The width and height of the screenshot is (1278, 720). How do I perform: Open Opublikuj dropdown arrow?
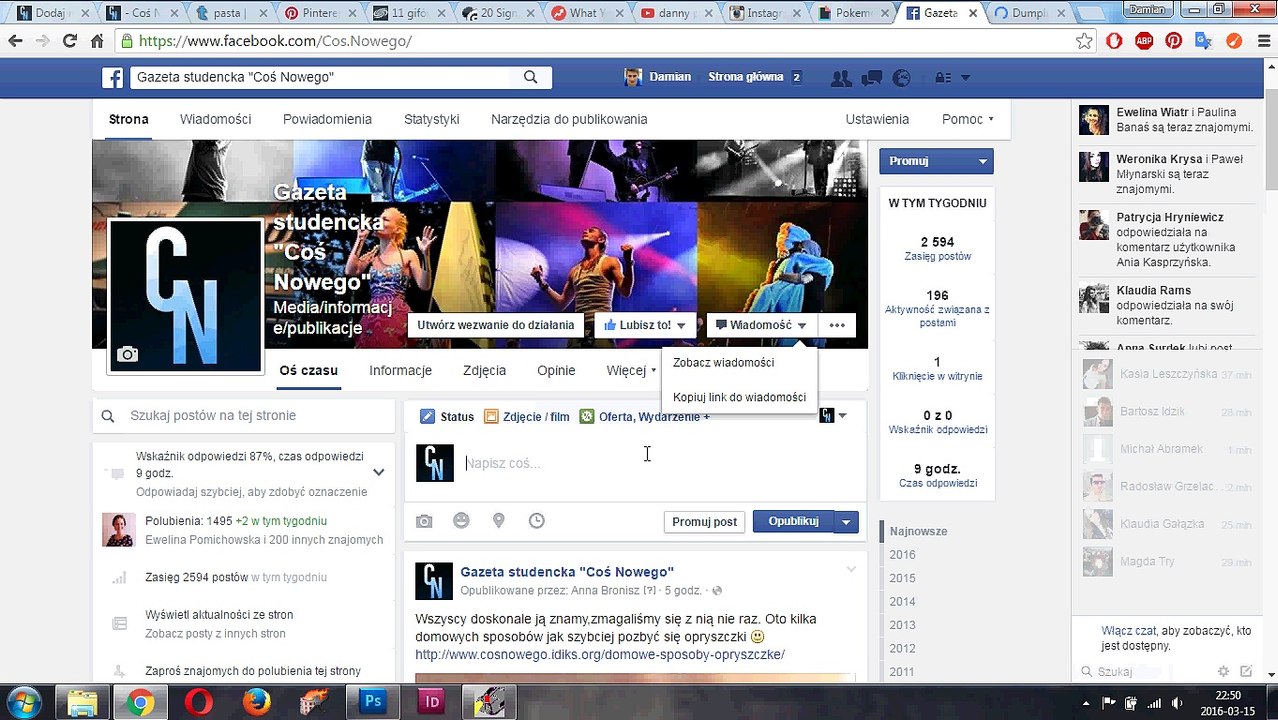pyautogui.click(x=846, y=522)
